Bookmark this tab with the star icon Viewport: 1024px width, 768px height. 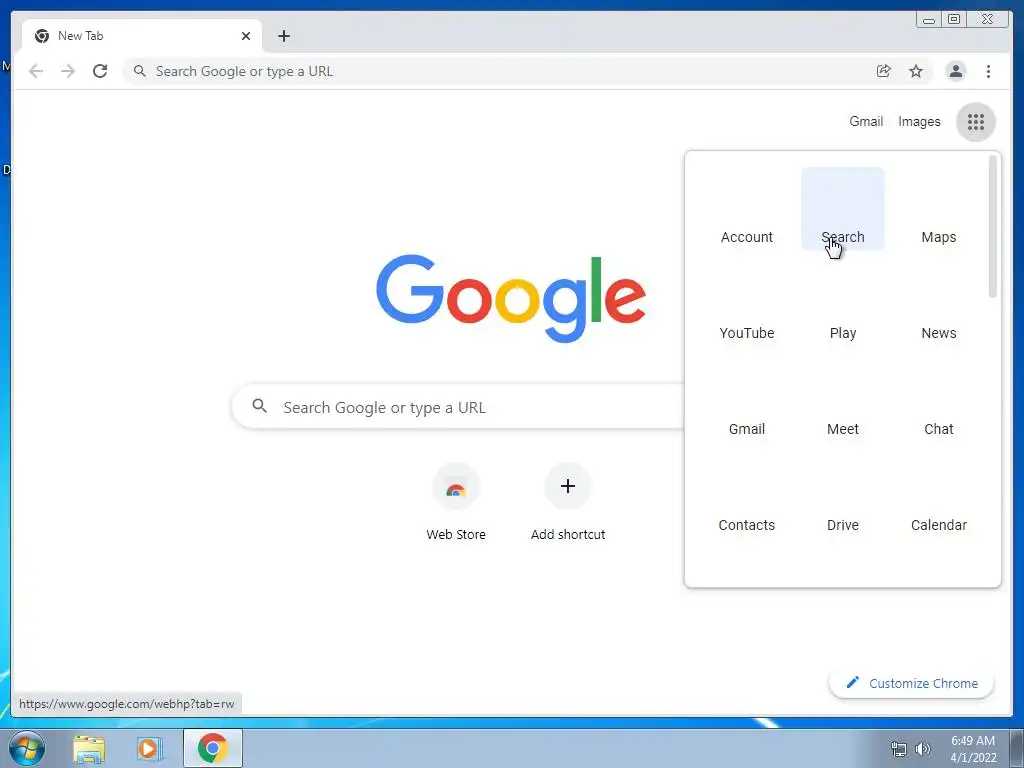coord(916,71)
